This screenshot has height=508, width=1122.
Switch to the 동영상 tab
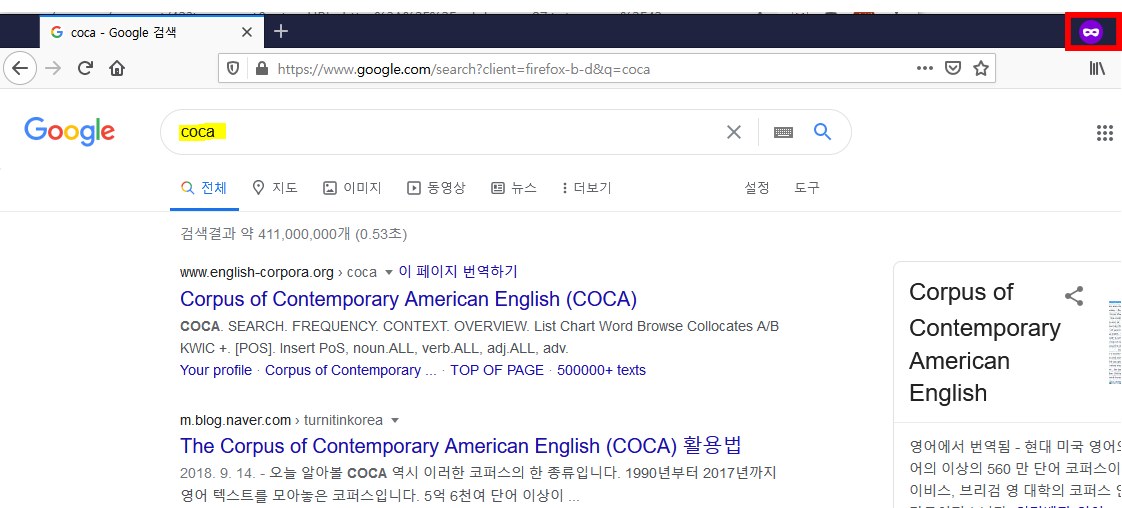coord(436,188)
